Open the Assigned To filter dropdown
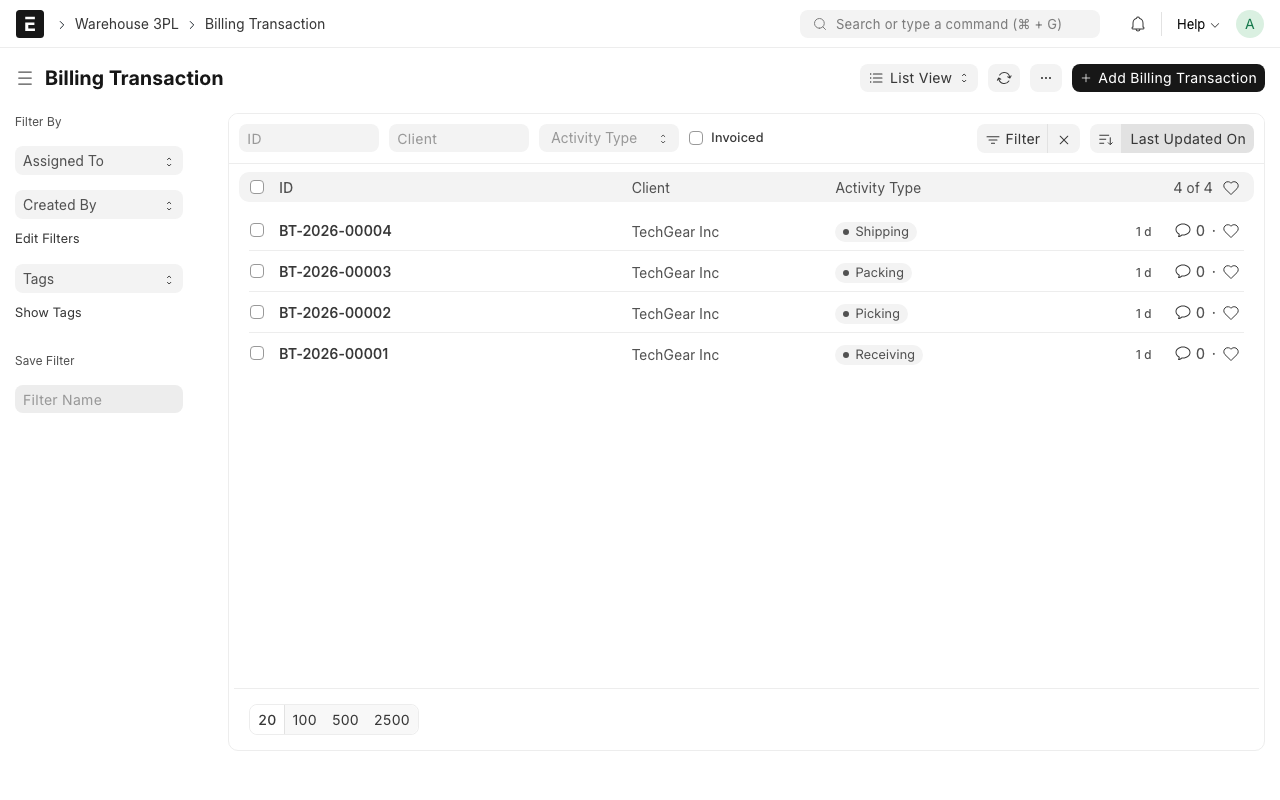 click(x=98, y=160)
